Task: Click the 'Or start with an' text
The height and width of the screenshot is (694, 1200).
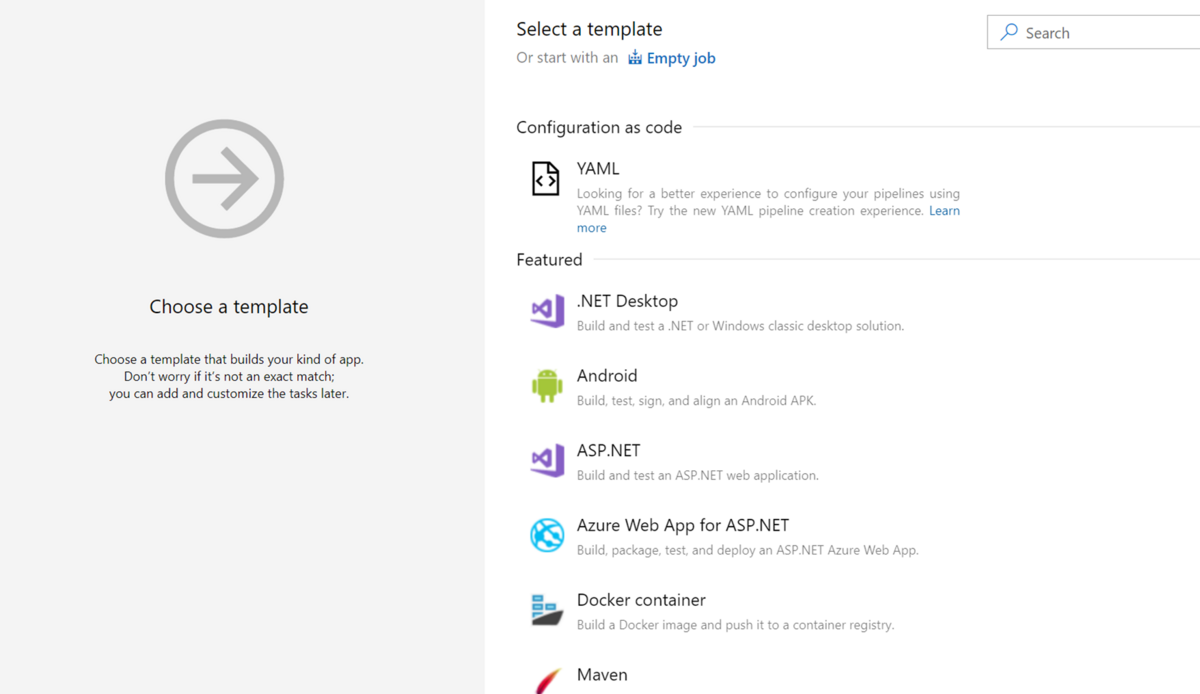Action: coord(567,58)
